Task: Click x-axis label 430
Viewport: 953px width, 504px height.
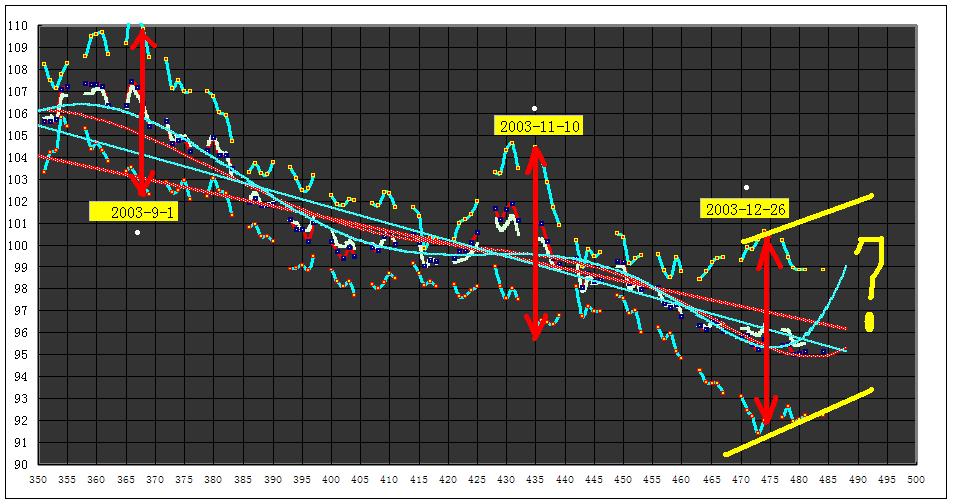Action: (x=506, y=480)
